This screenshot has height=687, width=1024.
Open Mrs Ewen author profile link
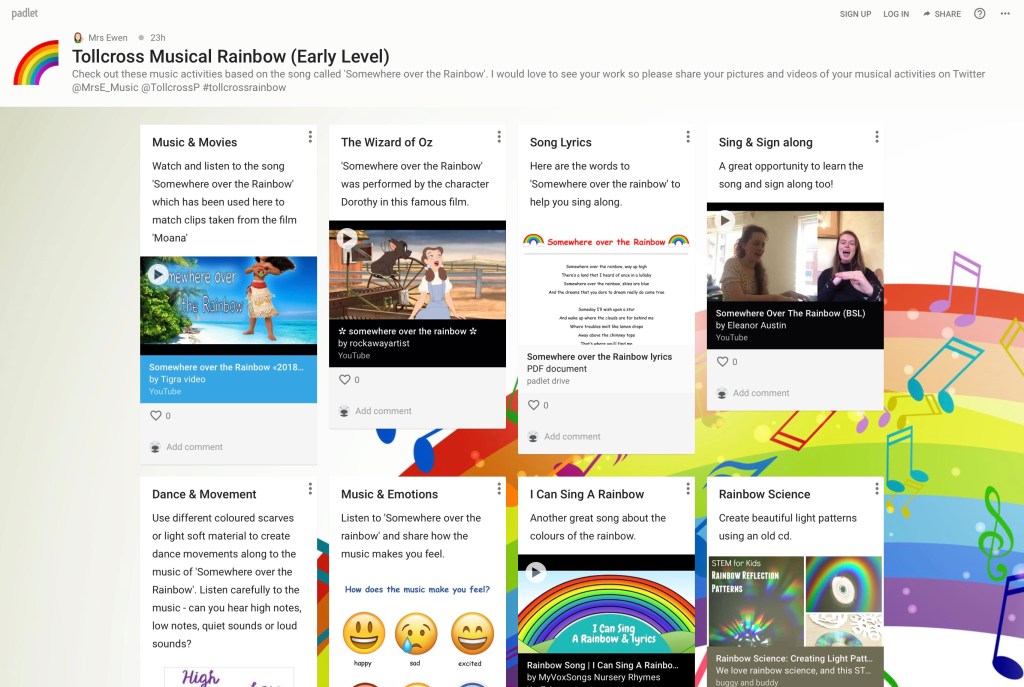pyautogui.click(x=107, y=38)
